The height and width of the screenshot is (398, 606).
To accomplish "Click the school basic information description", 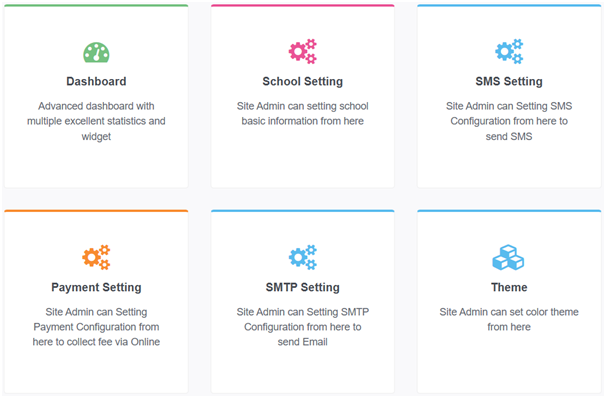I will click(x=303, y=113).
